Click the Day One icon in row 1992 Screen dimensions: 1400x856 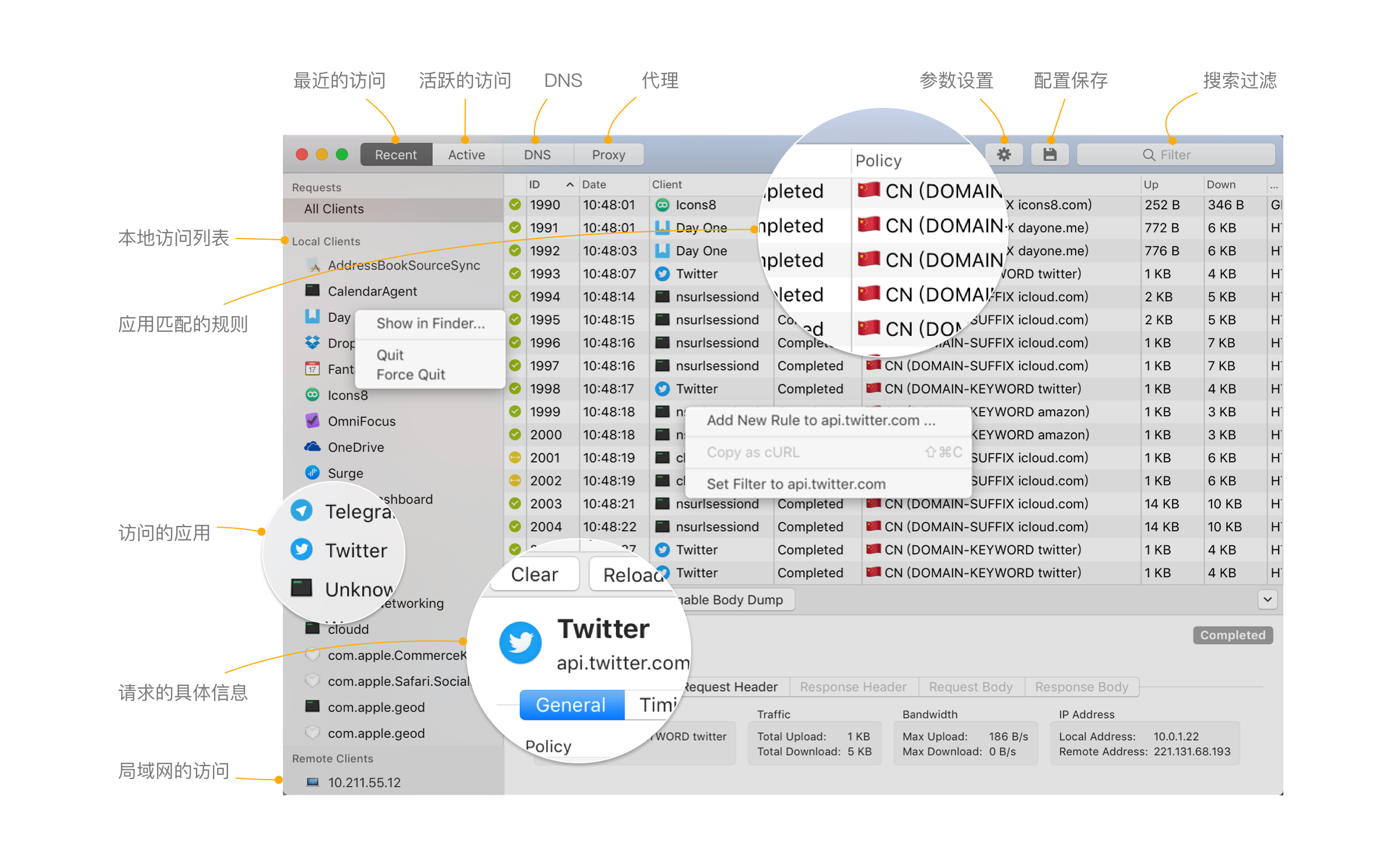pyautogui.click(x=662, y=251)
